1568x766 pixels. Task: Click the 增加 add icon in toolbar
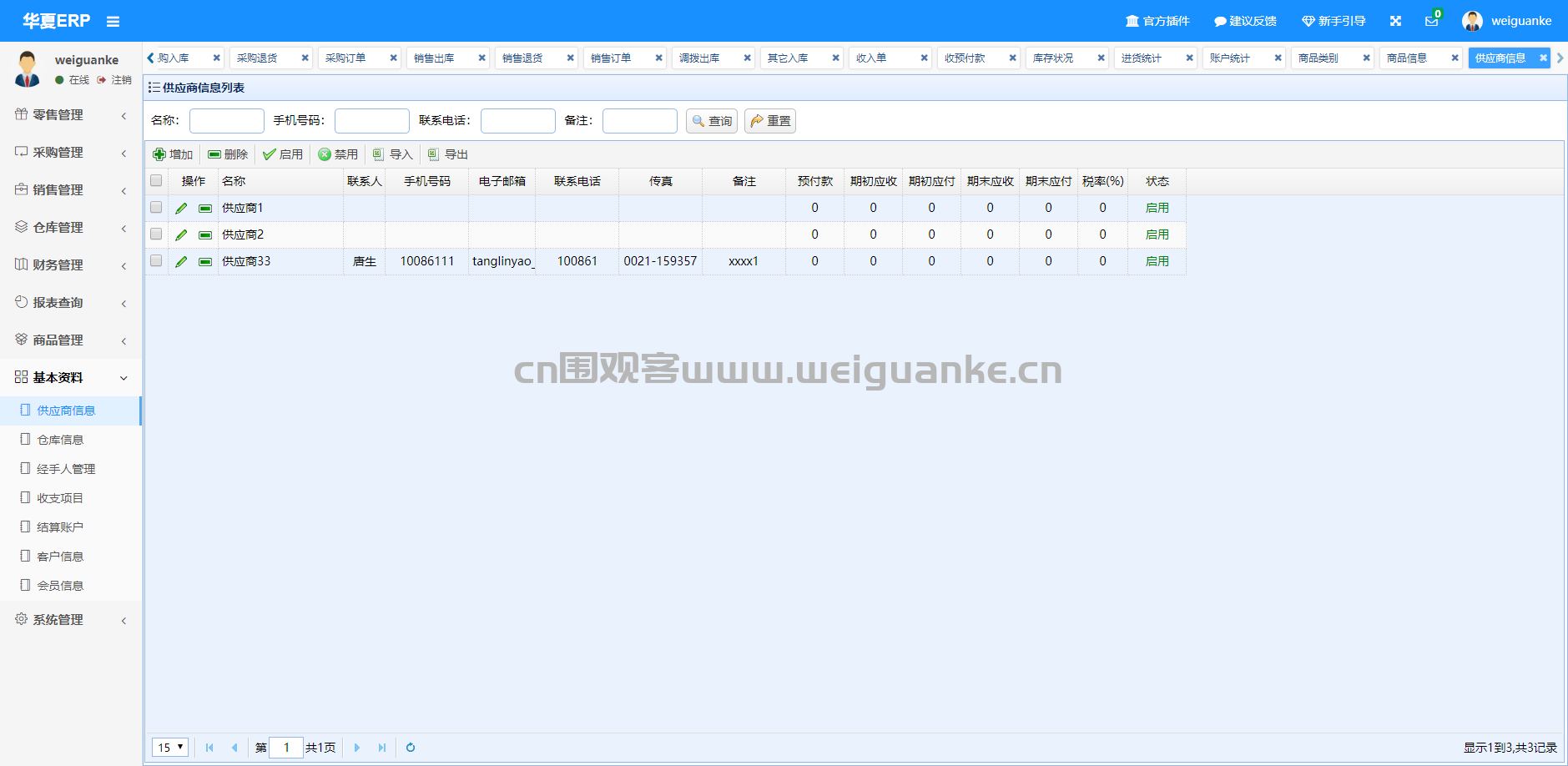click(159, 154)
